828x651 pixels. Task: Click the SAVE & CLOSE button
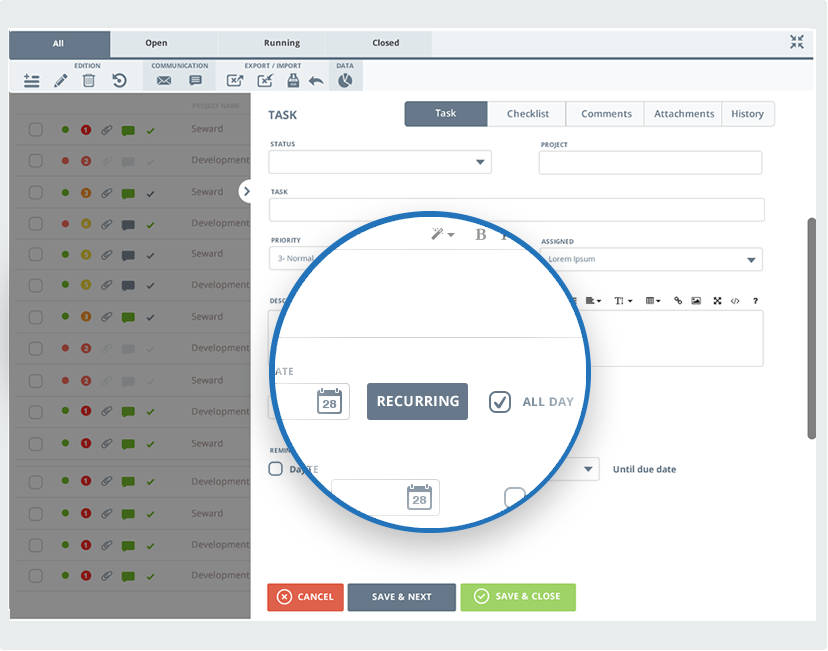(518, 597)
